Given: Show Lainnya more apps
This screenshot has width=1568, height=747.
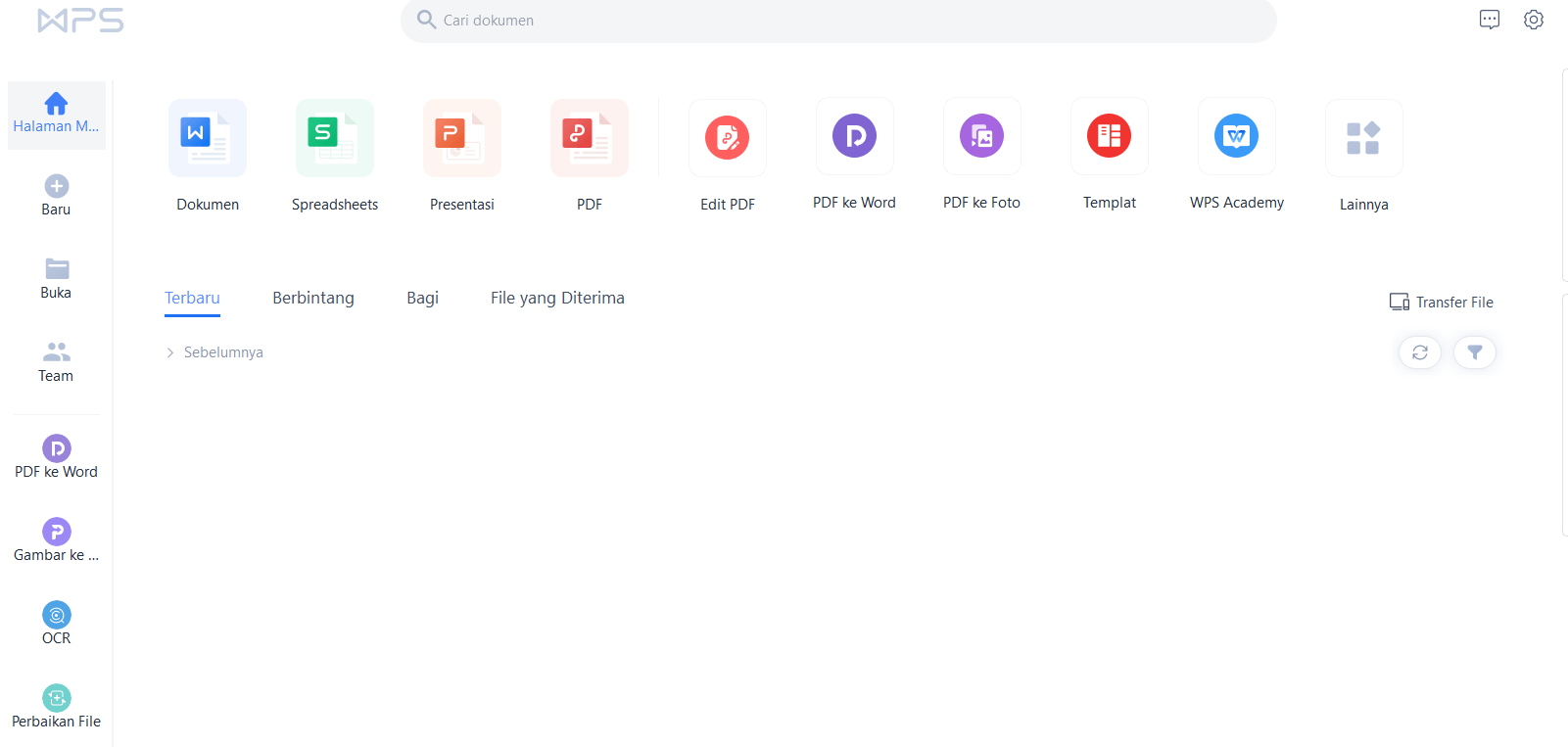Looking at the screenshot, I should [1363, 139].
